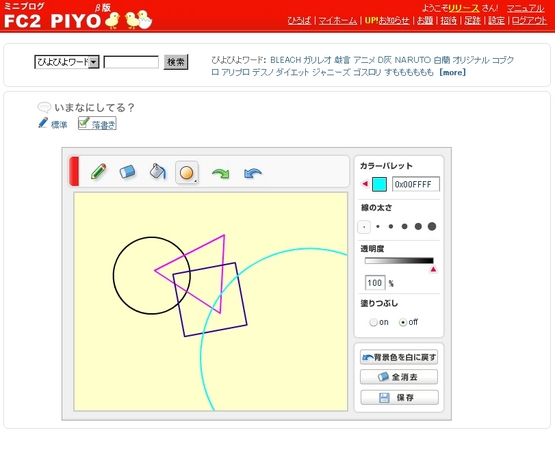Click the cyan color swatch

coord(379,184)
